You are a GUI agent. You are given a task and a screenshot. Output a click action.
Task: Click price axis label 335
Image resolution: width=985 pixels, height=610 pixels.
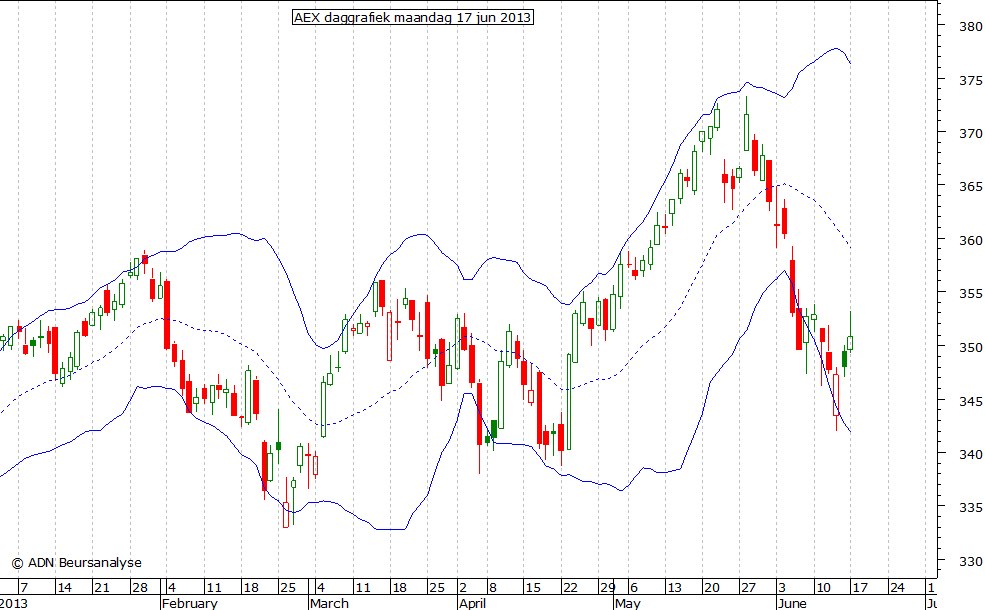coord(971,507)
